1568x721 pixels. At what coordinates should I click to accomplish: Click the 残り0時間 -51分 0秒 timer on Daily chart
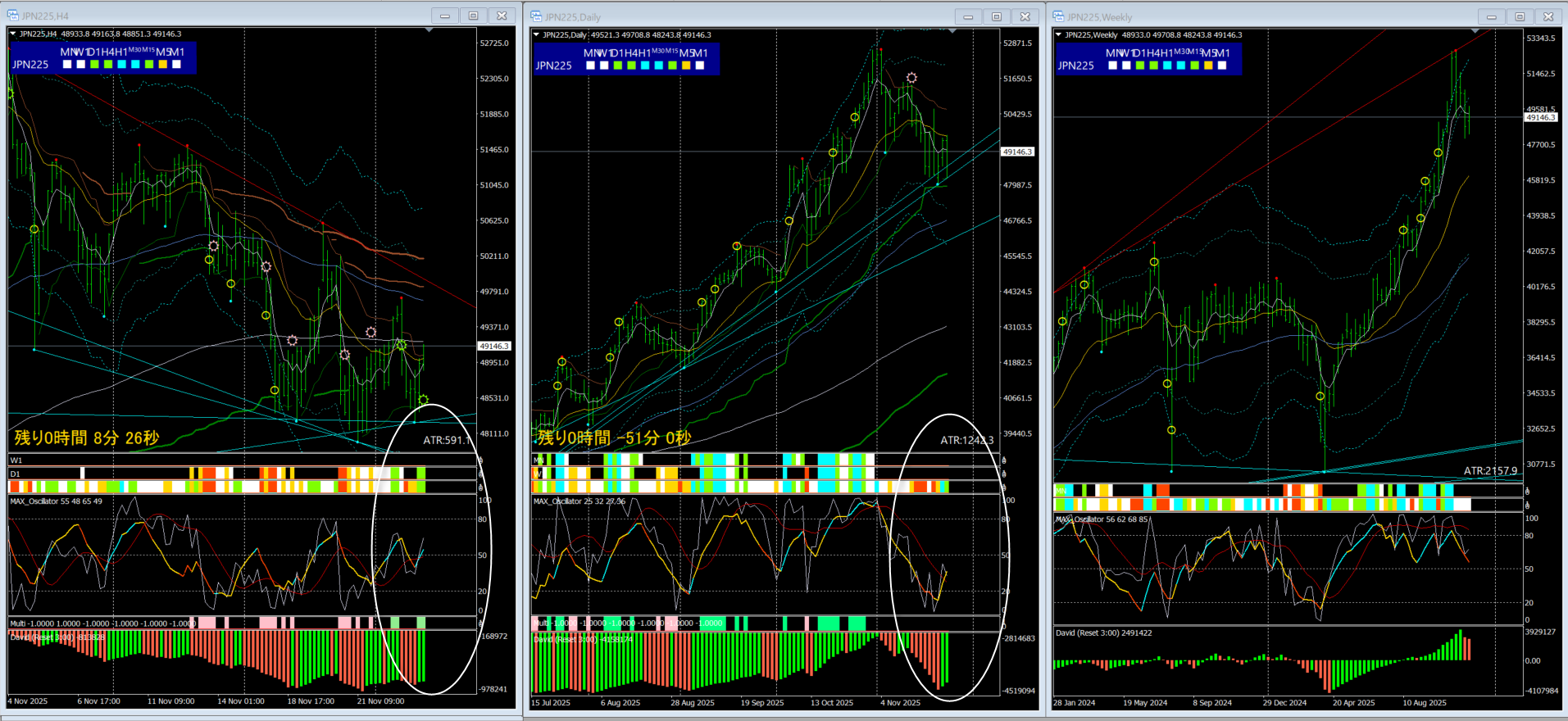614,438
